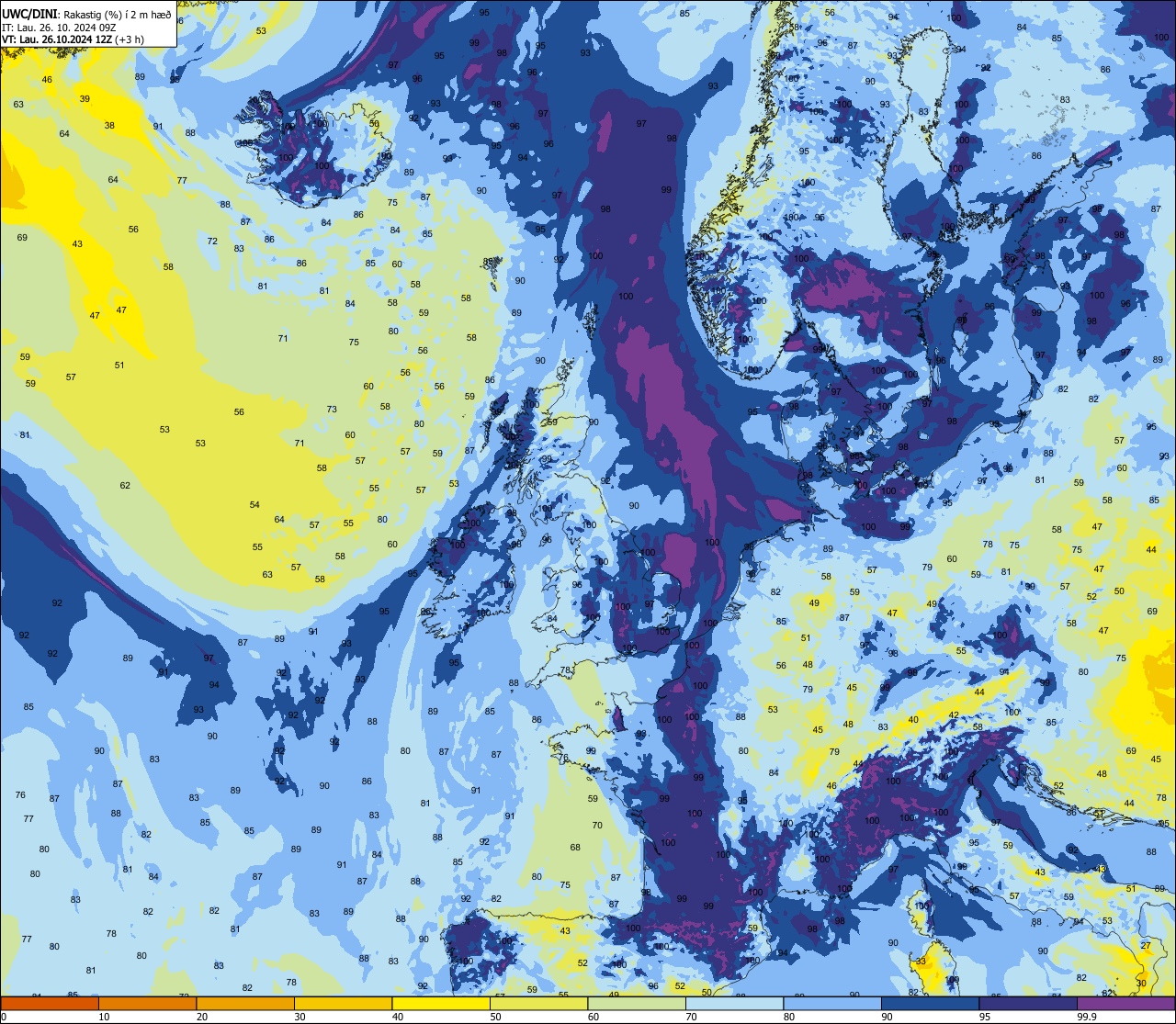The image size is (1176, 1024).
Task: Pick the medium blue legend swatch 80–90
Action: tap(832, 1003)
